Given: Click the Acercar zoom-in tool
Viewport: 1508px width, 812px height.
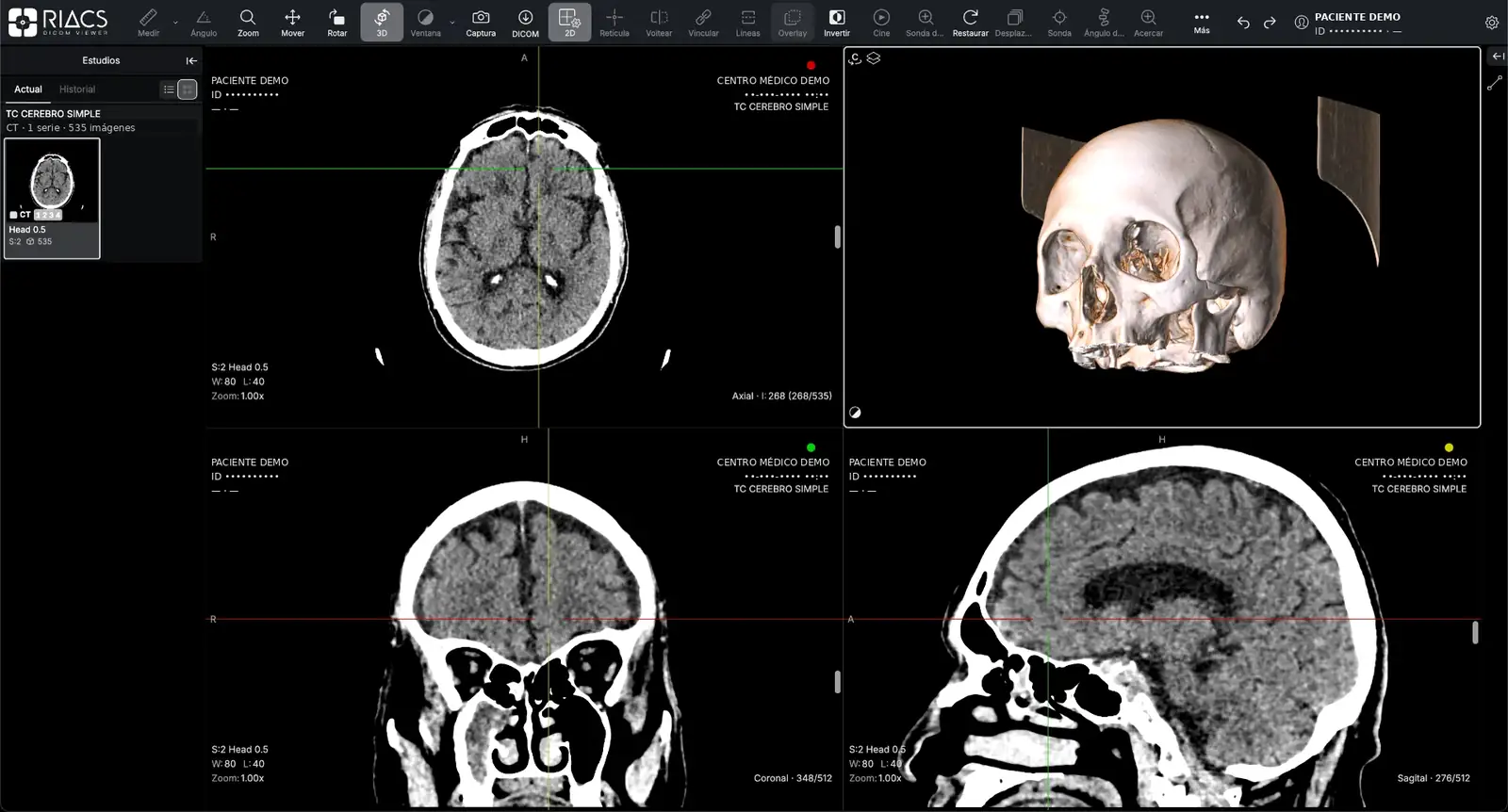Looking at the screenshot, I should [1148, 22].
